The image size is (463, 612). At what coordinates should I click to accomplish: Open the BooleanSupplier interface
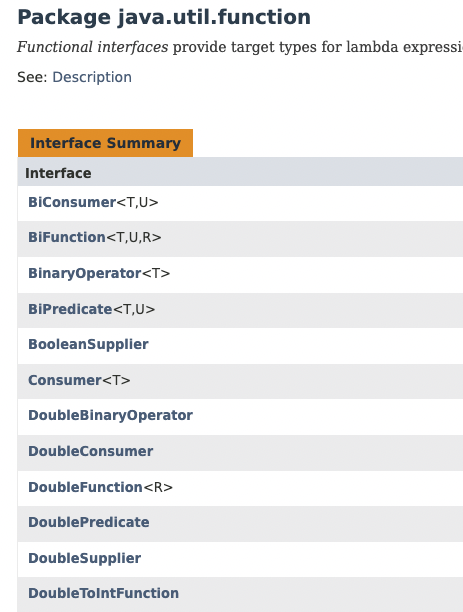[88, 344]
